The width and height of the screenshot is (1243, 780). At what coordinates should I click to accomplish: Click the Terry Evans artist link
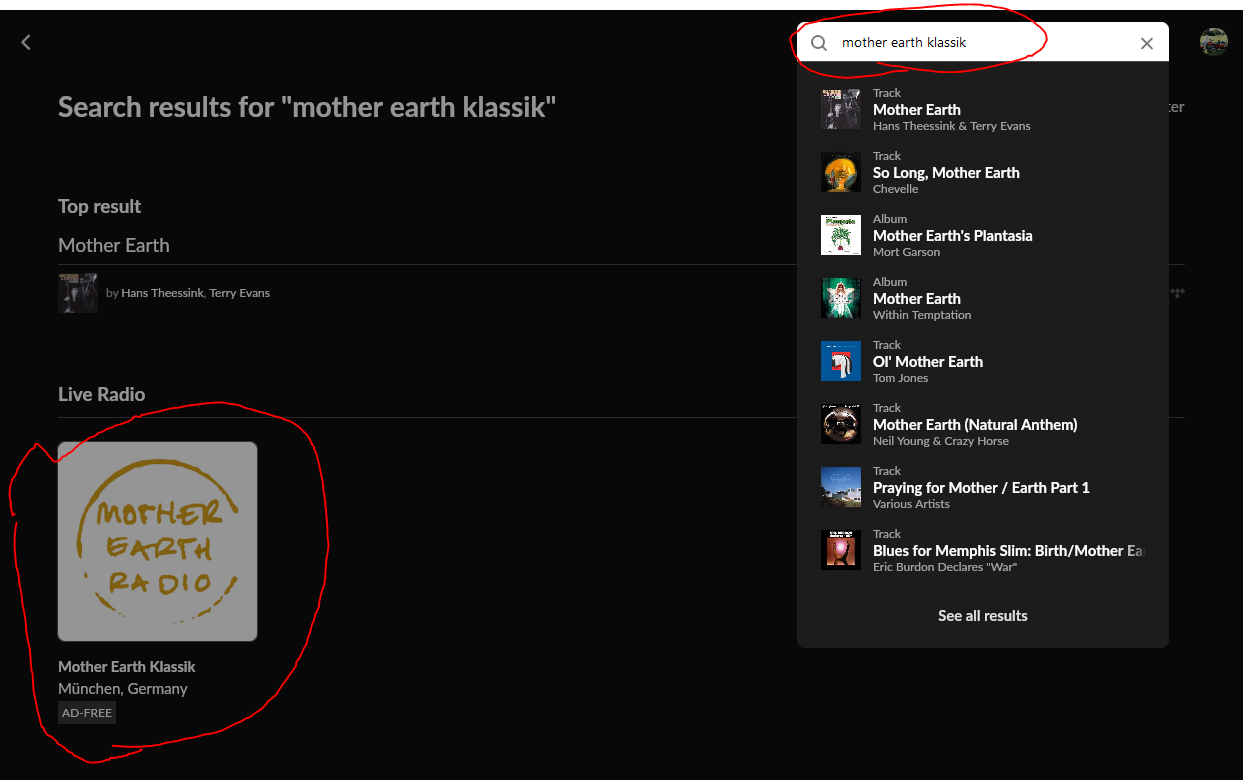pyautogui.click(x=240, y=293)
